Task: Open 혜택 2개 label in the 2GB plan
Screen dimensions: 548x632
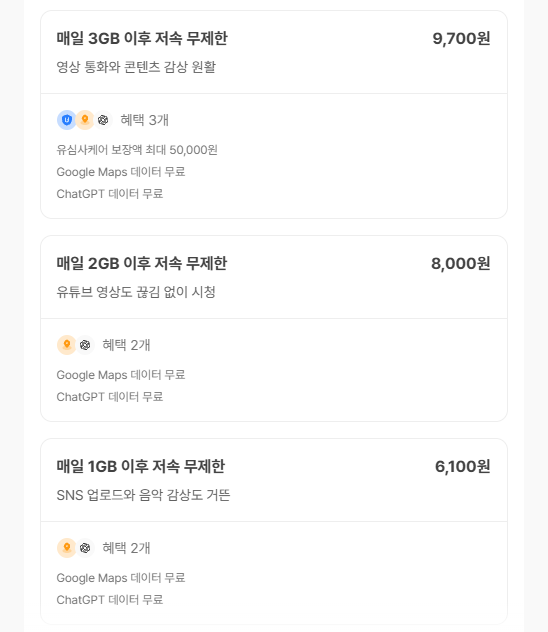Action: pyautogui.click(x=126, y=345)
